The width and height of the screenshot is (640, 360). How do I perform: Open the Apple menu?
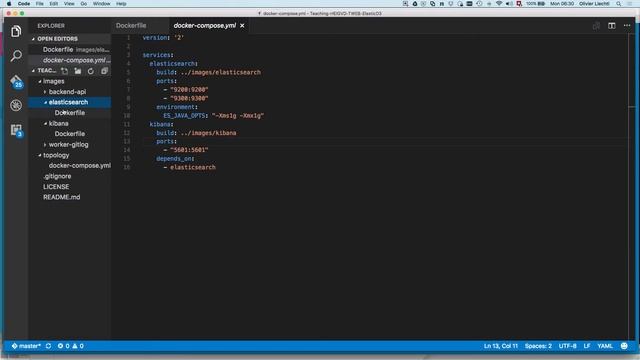[x=9, y=4]
